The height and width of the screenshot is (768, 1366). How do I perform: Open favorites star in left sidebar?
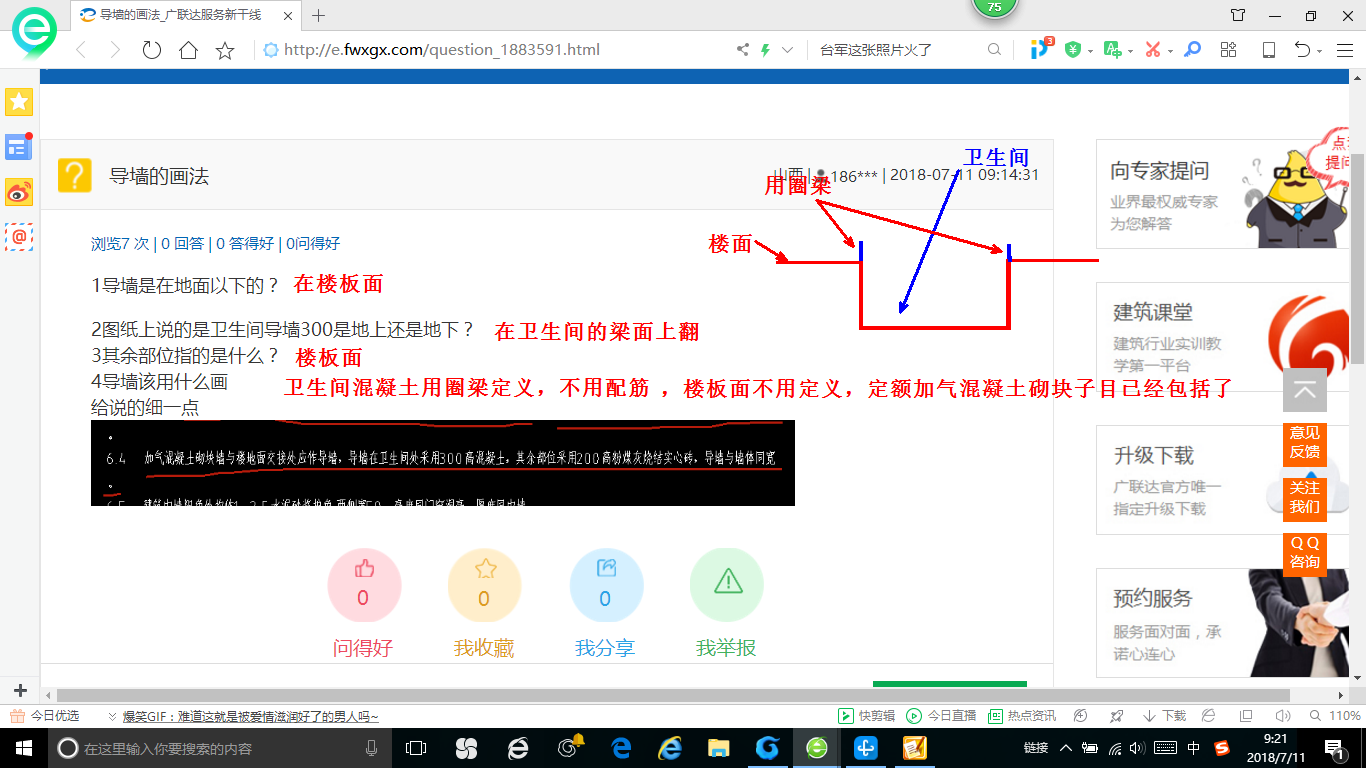point(19,102)
